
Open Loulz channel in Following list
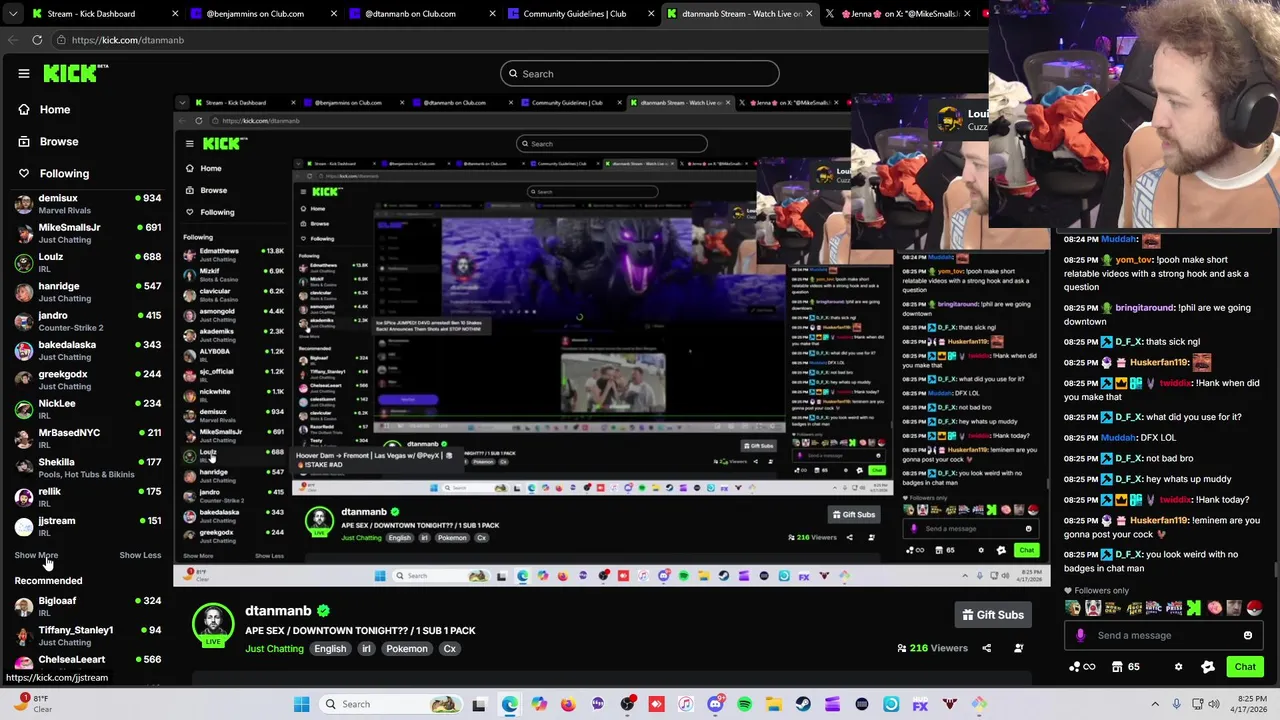(88, 262)
